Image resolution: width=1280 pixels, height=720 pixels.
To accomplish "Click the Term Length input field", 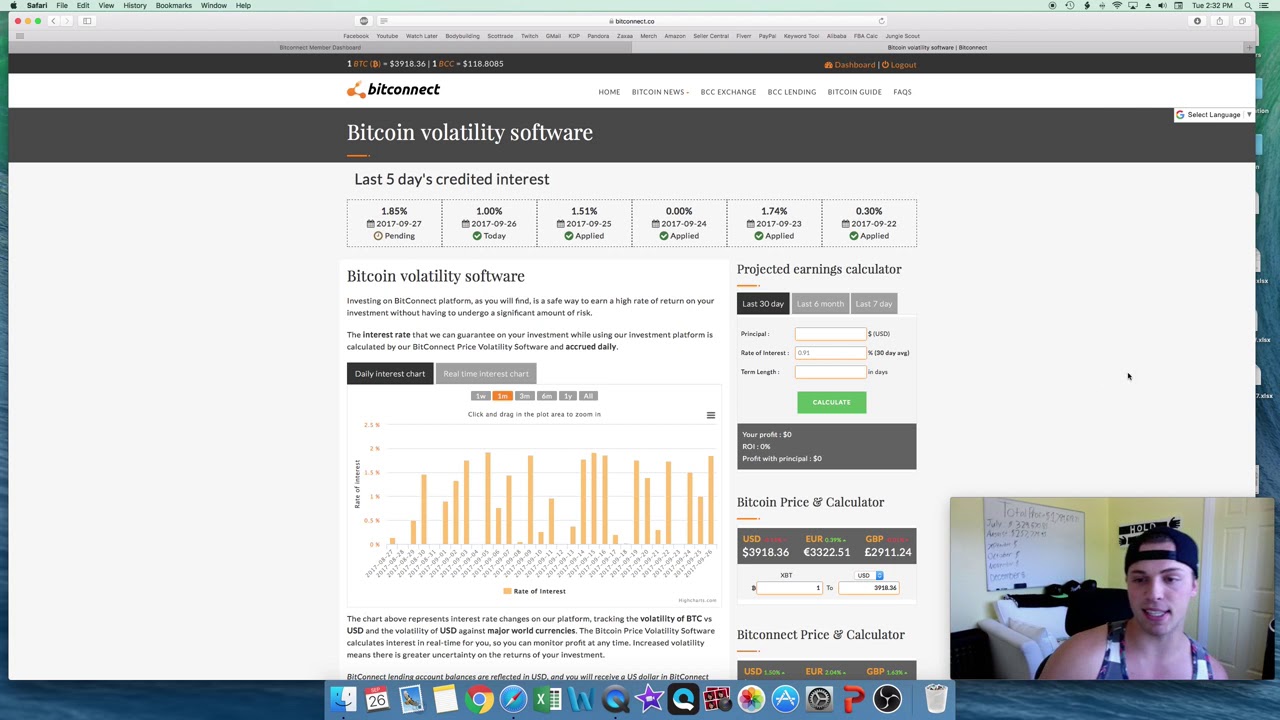I will (x=830, y=372).
